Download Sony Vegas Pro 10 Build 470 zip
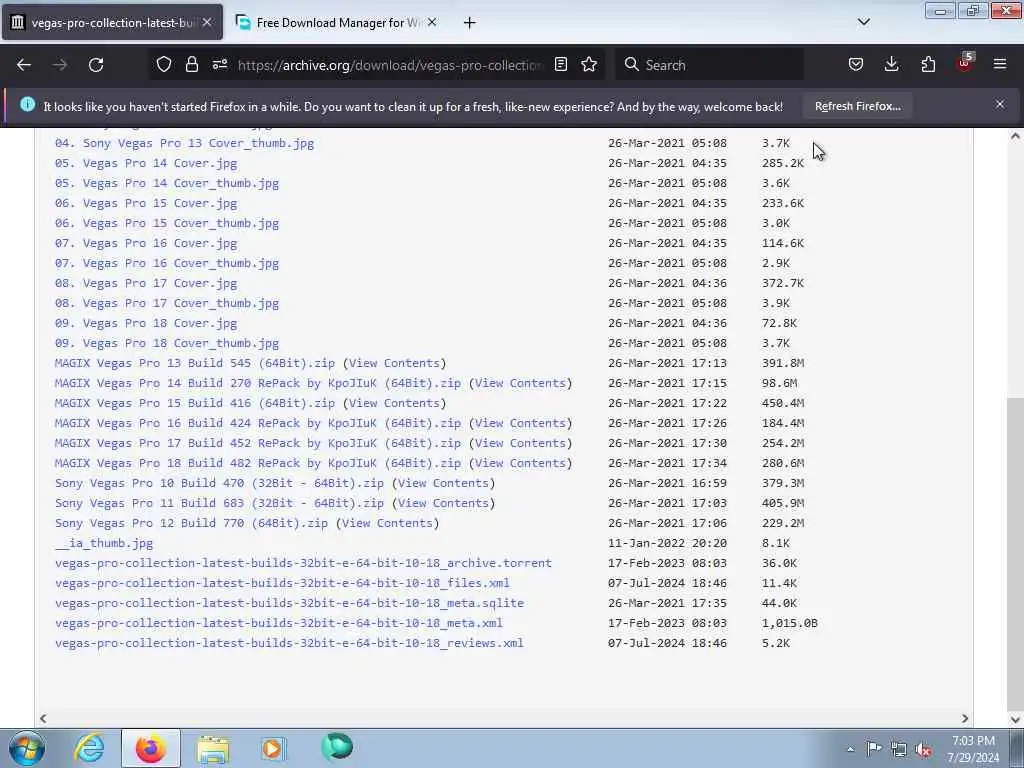Image resolution: width=1024 pixels, height=768 pixels. click(x=219, y=483)
